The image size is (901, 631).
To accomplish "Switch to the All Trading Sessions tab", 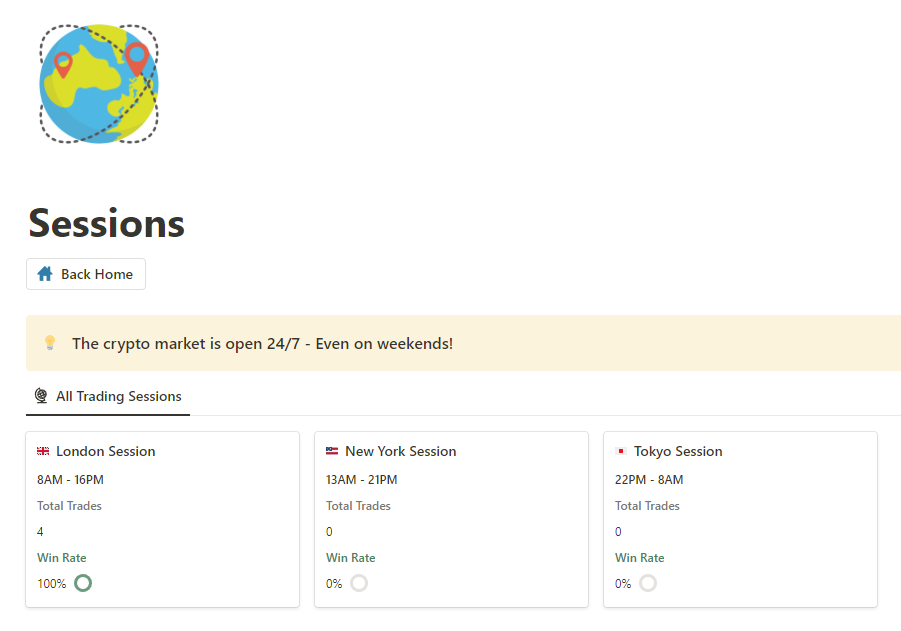I will point(108,396).
